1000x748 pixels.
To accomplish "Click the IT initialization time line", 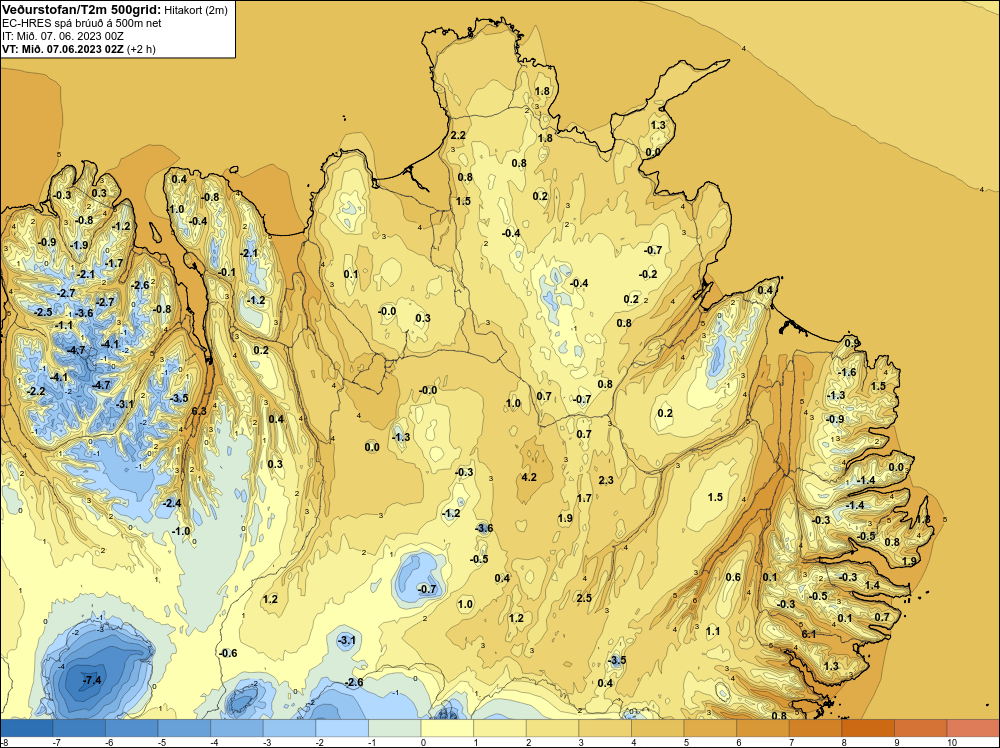I will (62, 36).
